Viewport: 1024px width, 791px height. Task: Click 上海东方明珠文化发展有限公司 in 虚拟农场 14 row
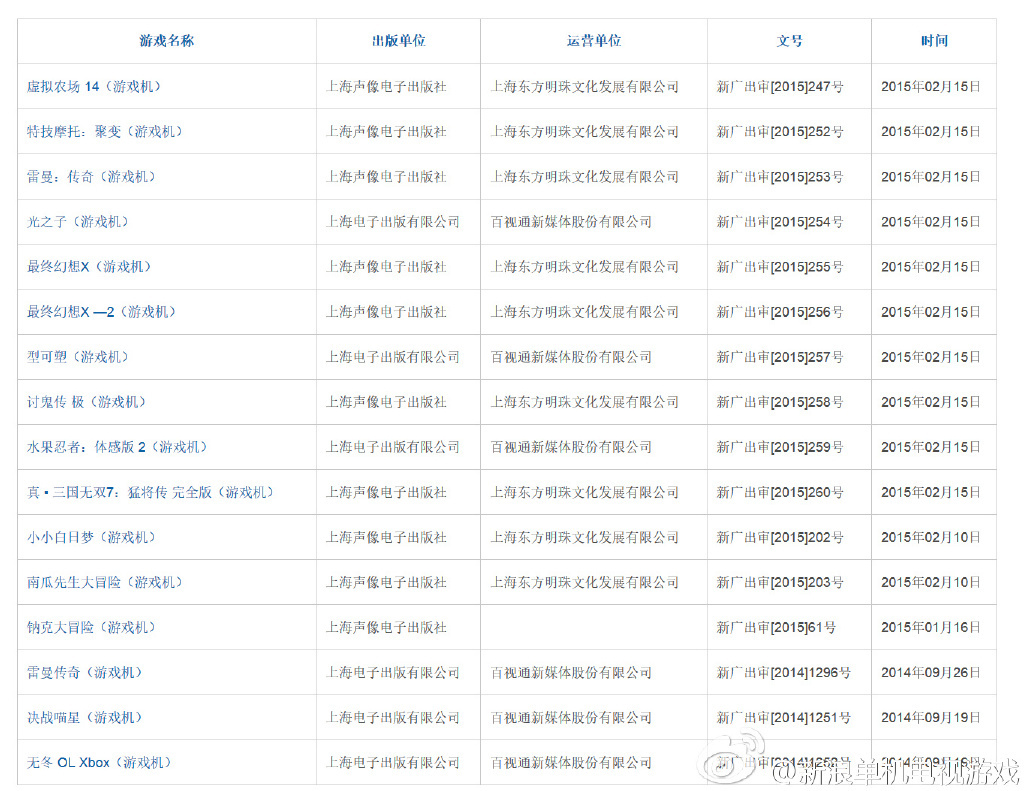click(584, 86)
